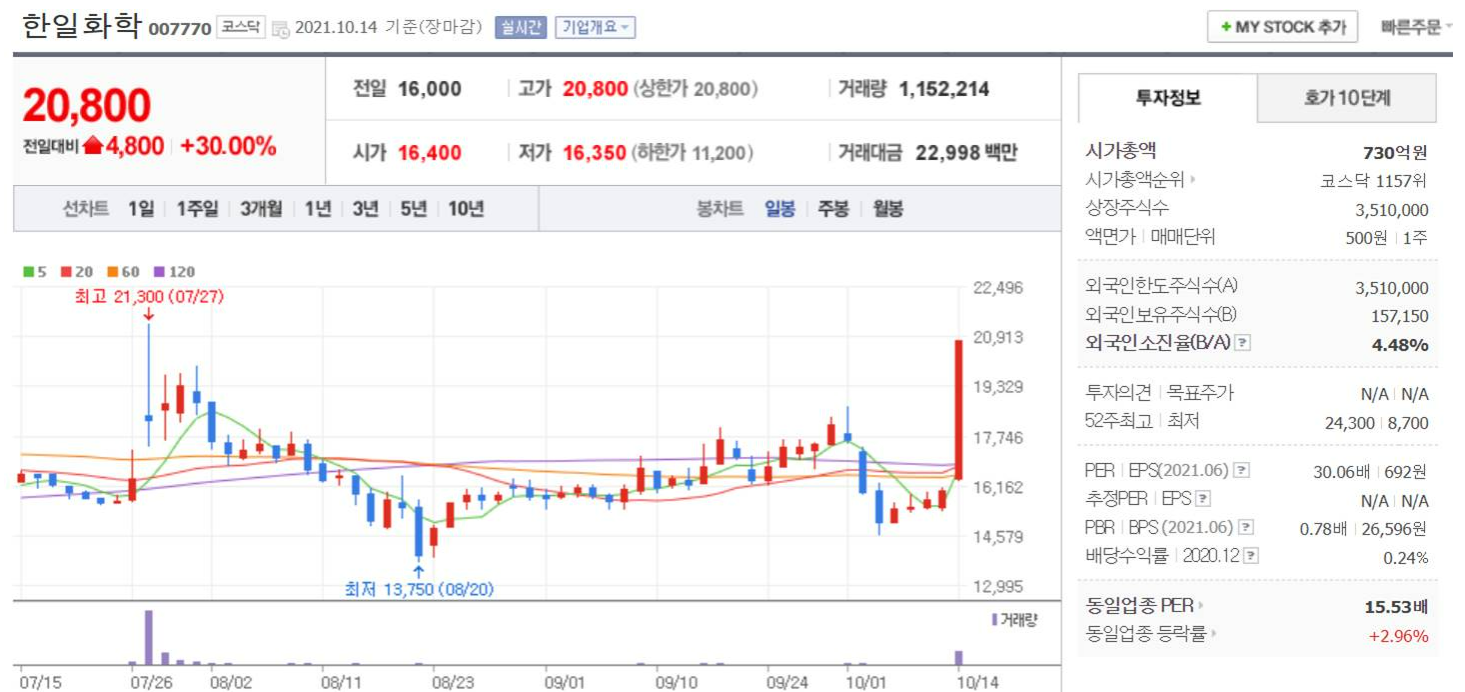
Task: Select the 3개월 line chart period
Action: [x=261, y=209]
